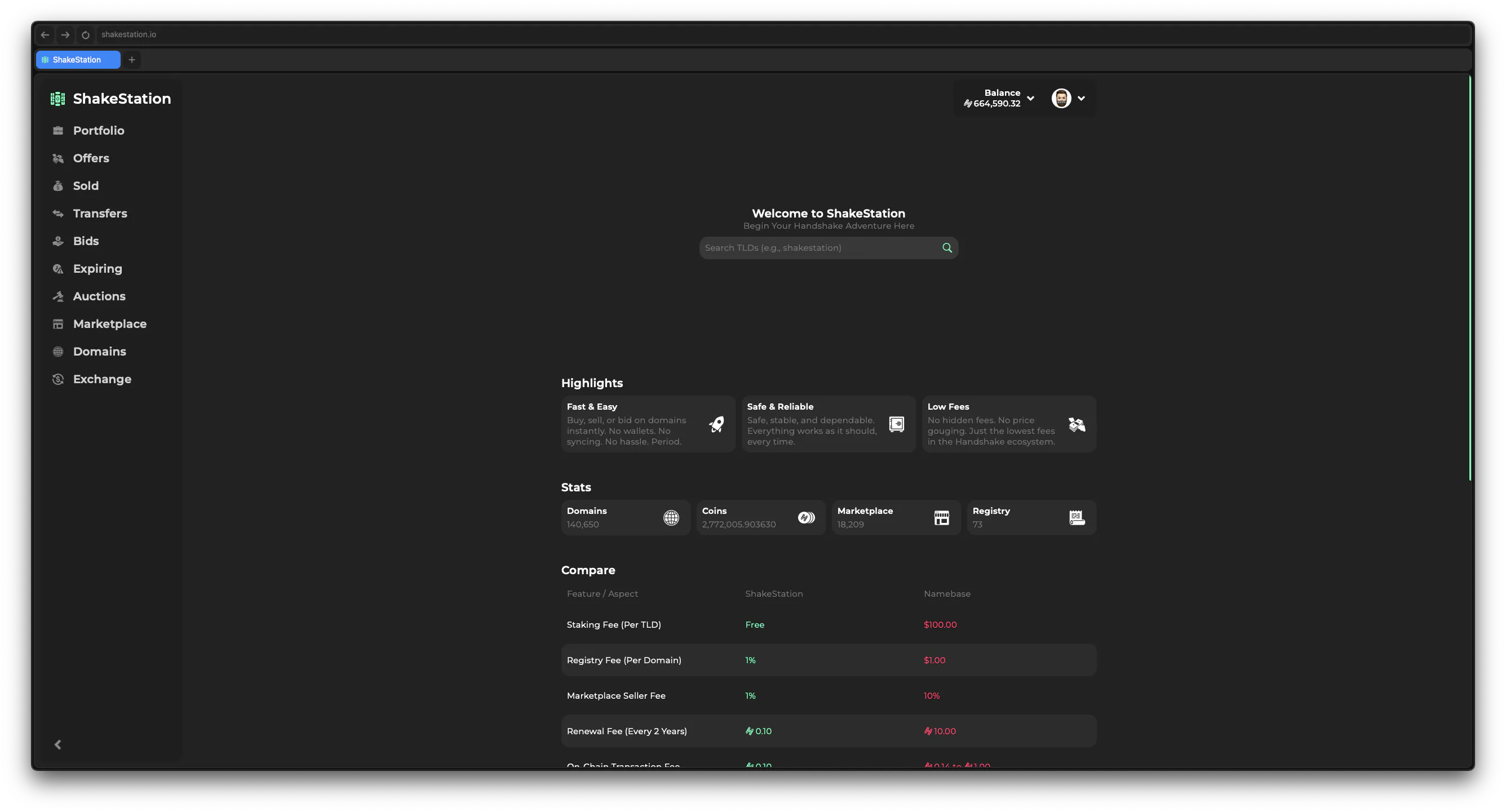
Task: Click the coin icon in Coins stat card
Action: [806, 517]
